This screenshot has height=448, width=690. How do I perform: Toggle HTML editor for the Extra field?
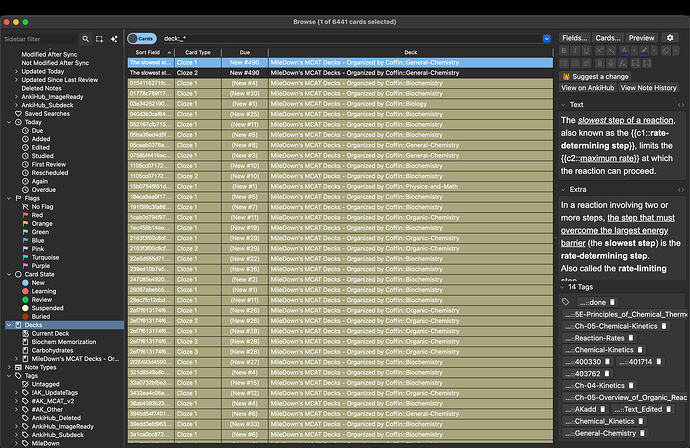pyautogui.click(x=681, y=190)
